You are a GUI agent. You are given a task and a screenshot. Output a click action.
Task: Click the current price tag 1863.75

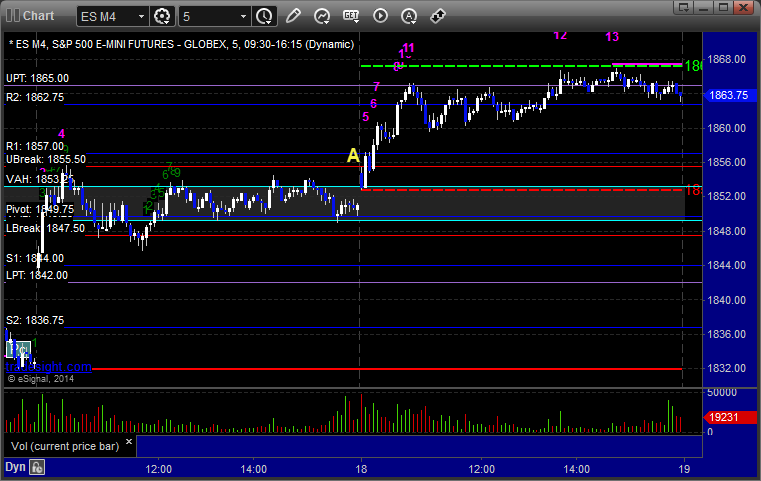pos(729,95)
